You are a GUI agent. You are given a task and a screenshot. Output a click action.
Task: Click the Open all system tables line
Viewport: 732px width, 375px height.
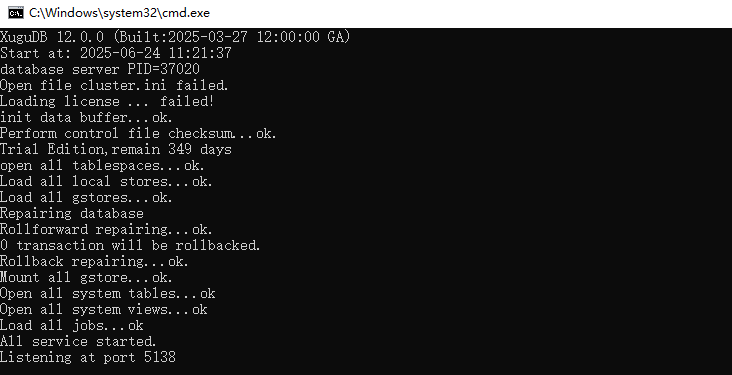[x=108, y=293]
